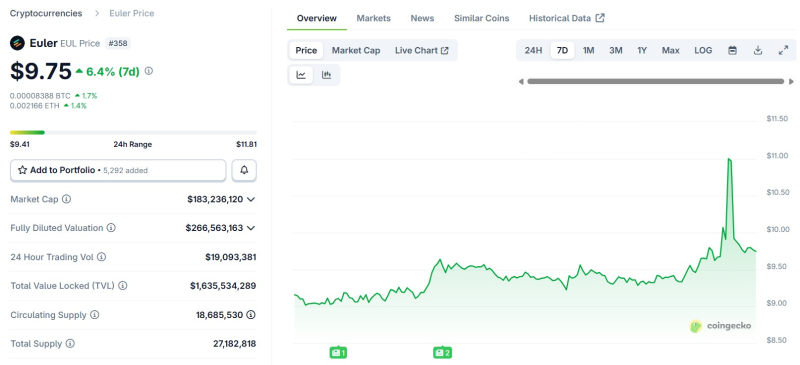The width and height of the screenshot is (800, 365).
Task: Click the star in Add to Portfolio
Action: (22, 170)
